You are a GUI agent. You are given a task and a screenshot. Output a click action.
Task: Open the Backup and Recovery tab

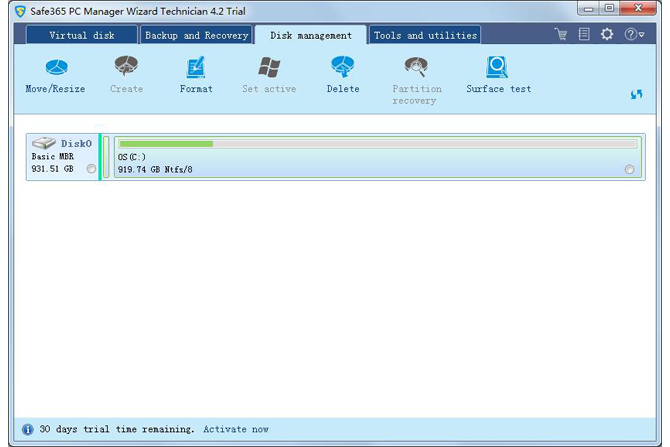(x=196, y=36)
